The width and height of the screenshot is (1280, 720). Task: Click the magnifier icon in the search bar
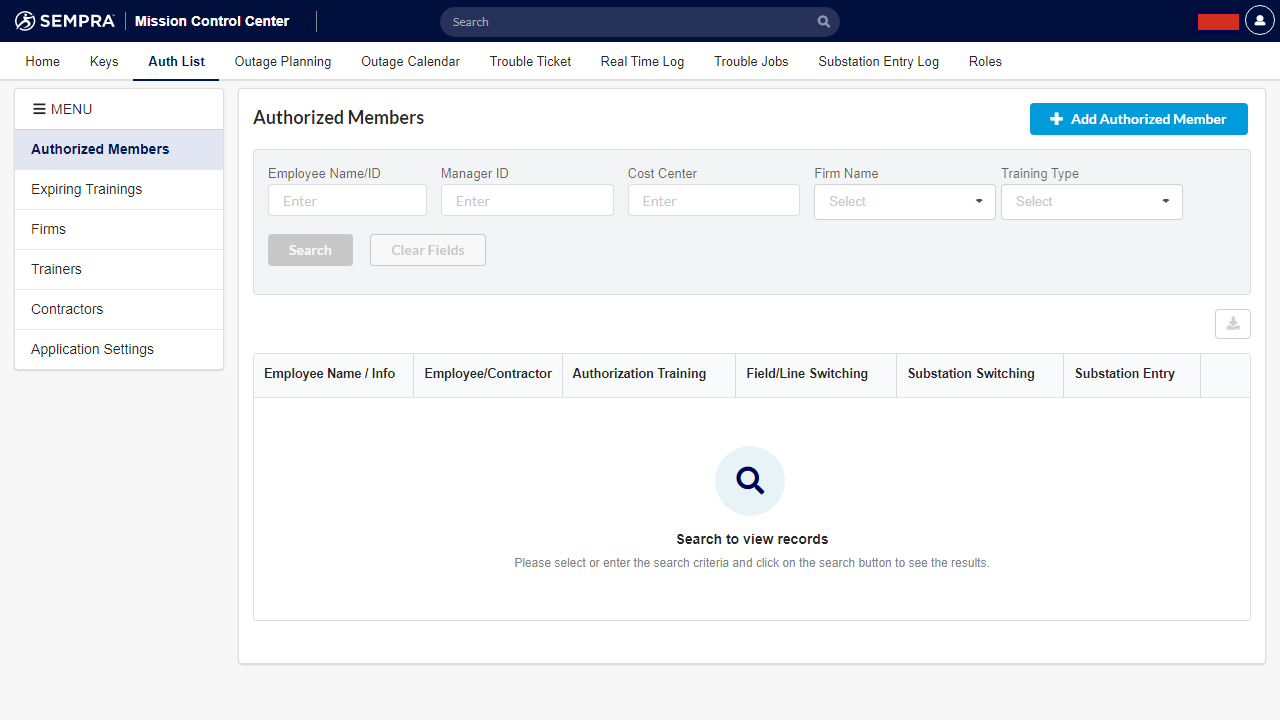point(823,22)
